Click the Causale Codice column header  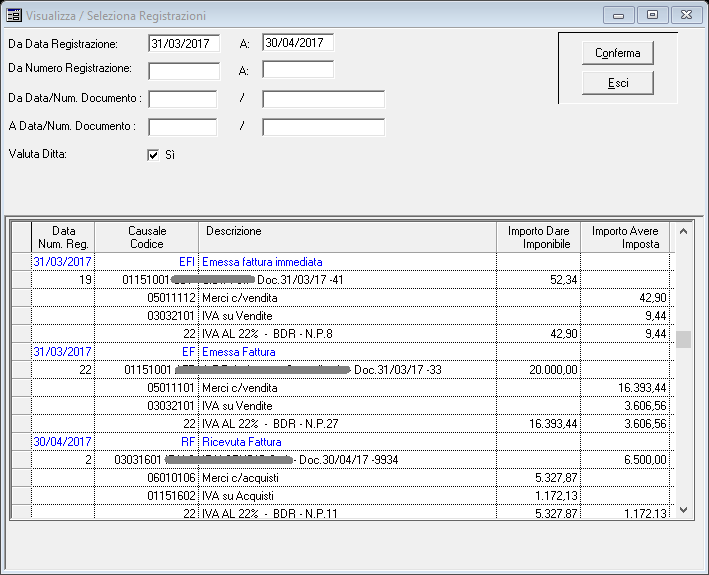point(147,237)
